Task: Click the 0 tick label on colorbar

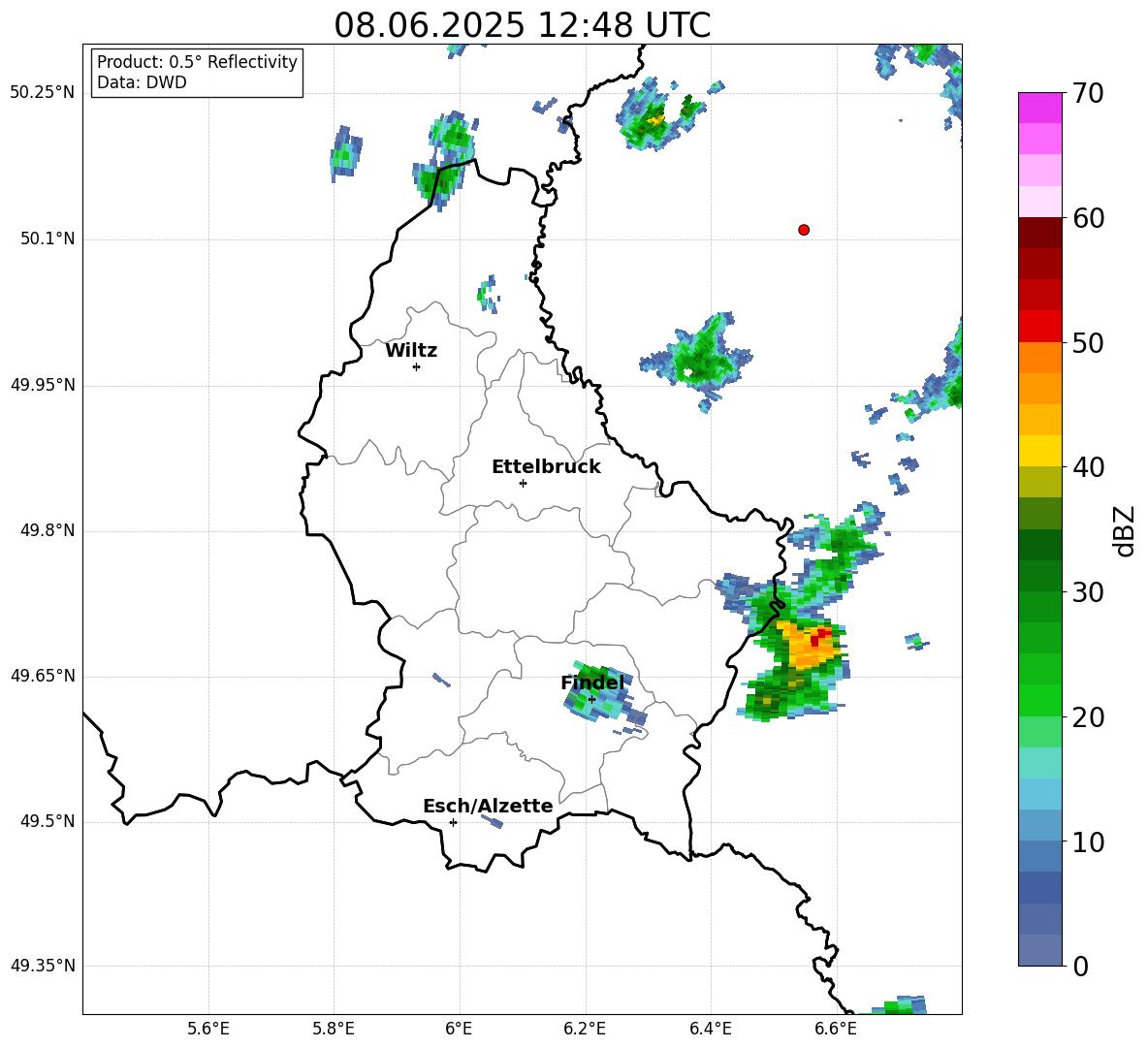Action: point(1080,966)
